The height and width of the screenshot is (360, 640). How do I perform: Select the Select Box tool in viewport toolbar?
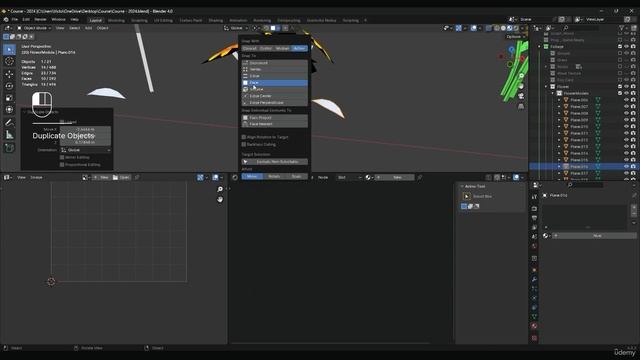[9, 49]
